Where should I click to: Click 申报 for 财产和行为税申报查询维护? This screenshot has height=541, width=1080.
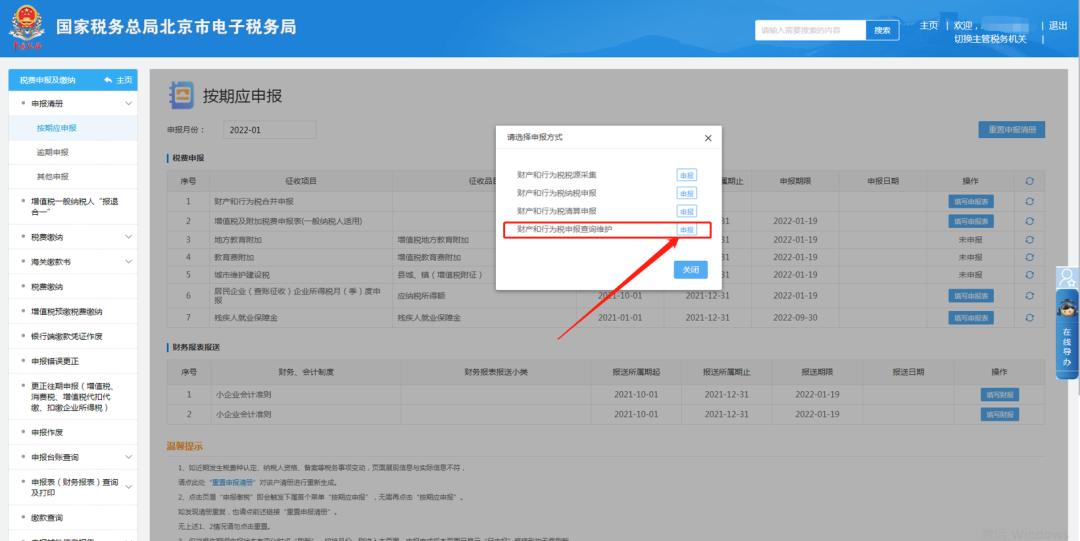point(686,229)
